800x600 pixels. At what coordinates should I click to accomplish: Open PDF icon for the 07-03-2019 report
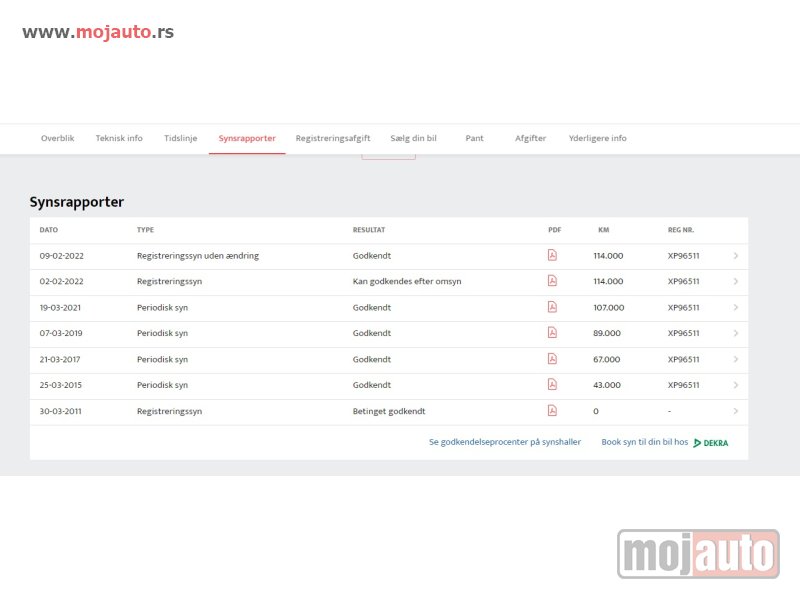(x=552, y=333)
